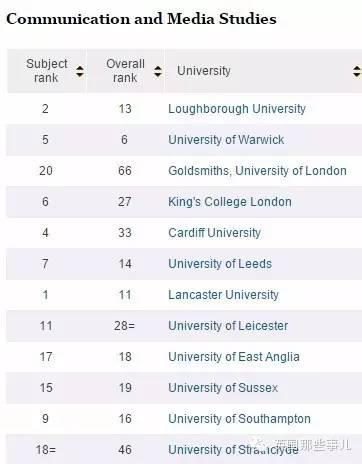Open King's College London link
Viewport: 362px width, 464px height.
(230, 202)
